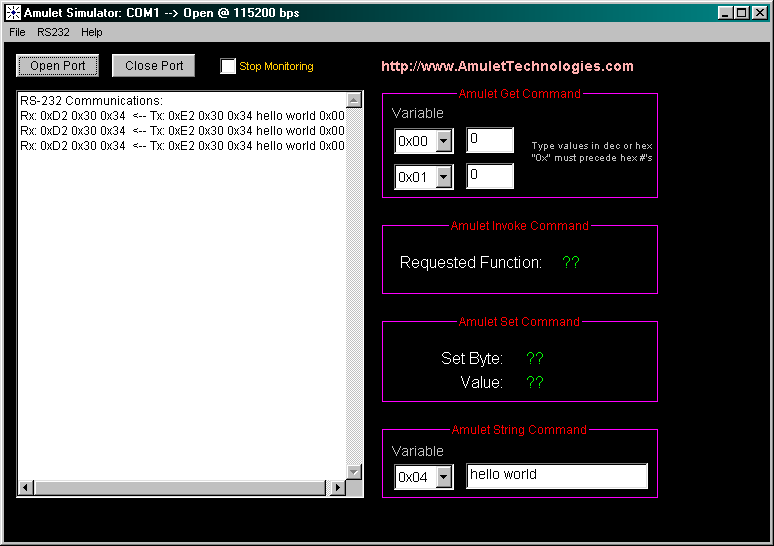Click the 'Set Byte:' label
The image size is (774, 546).
click(x=472, y=358)
